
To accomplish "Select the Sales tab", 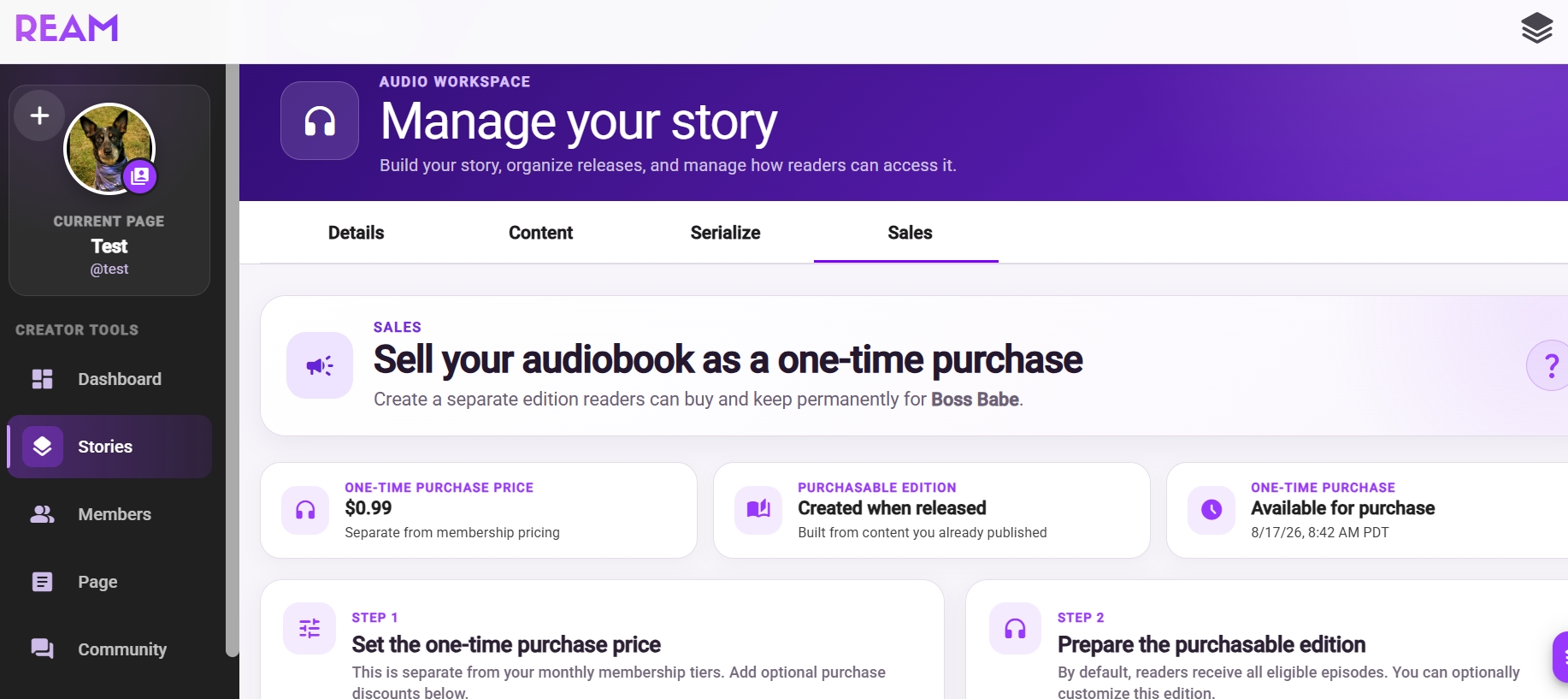I will [910, 233].
